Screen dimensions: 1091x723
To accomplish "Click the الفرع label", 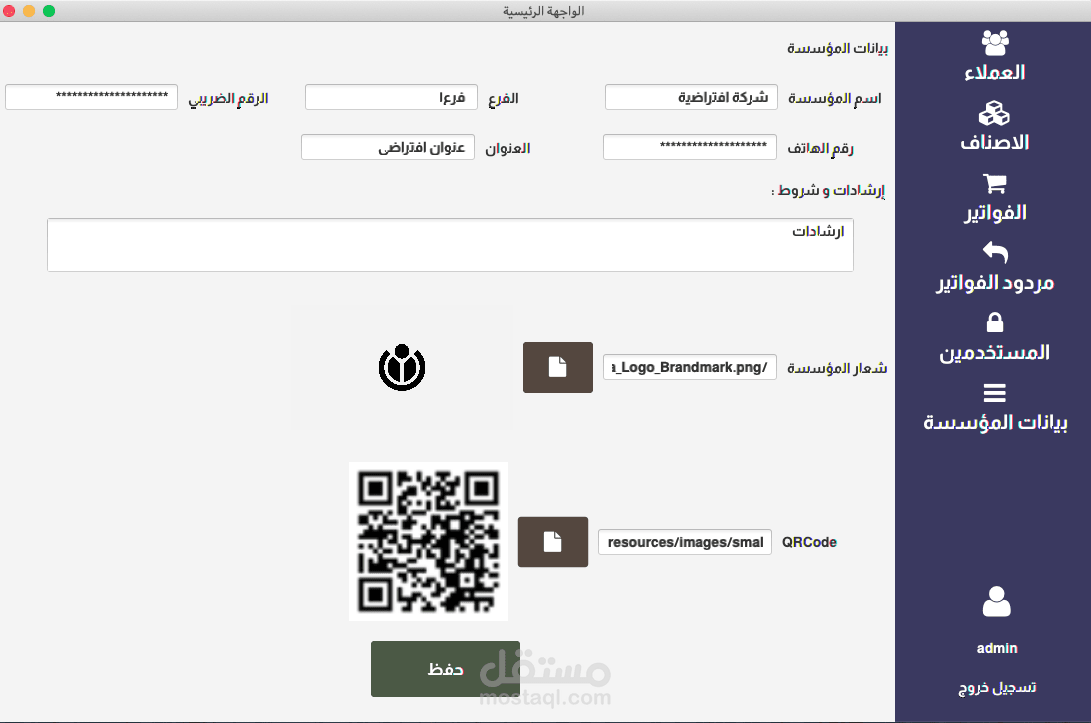I will tap(503, 98).
